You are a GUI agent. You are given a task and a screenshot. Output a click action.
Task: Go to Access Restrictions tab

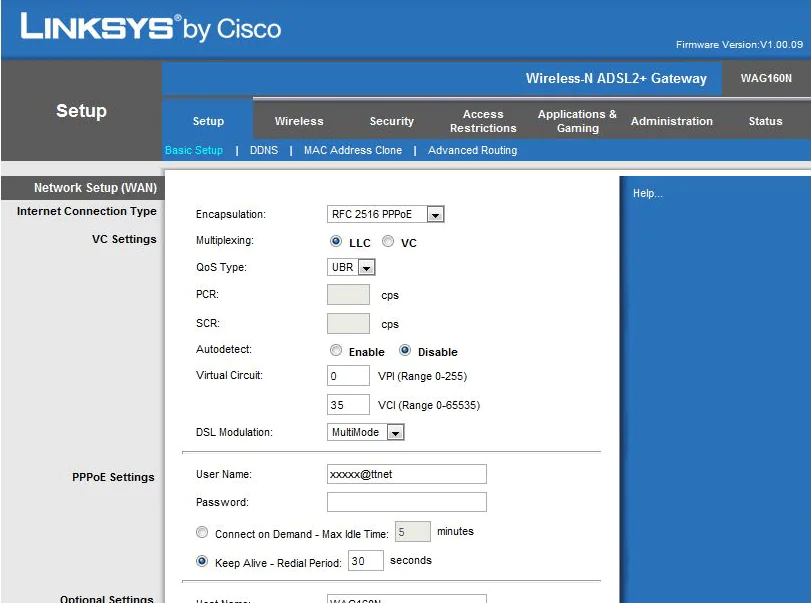click(x=483, y=121)
